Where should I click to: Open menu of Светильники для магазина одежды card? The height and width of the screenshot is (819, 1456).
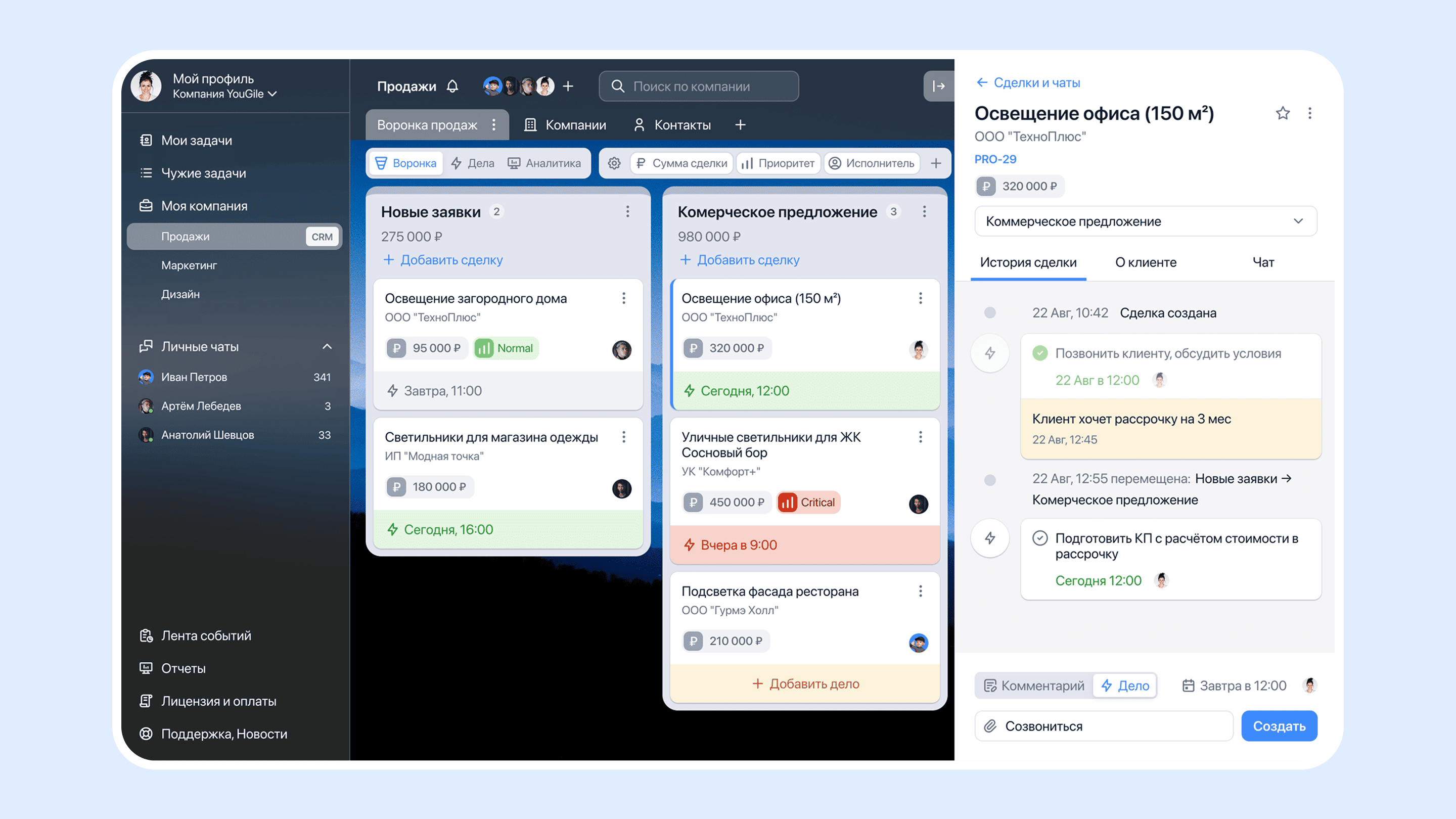(623, 437)
